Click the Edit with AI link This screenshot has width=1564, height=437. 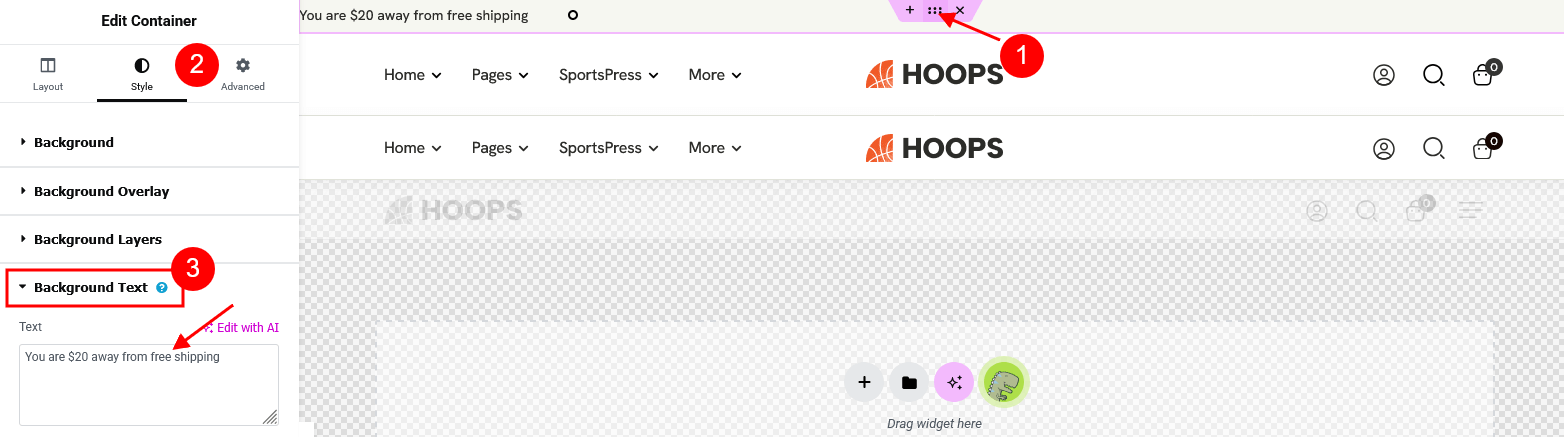point(241,327)
